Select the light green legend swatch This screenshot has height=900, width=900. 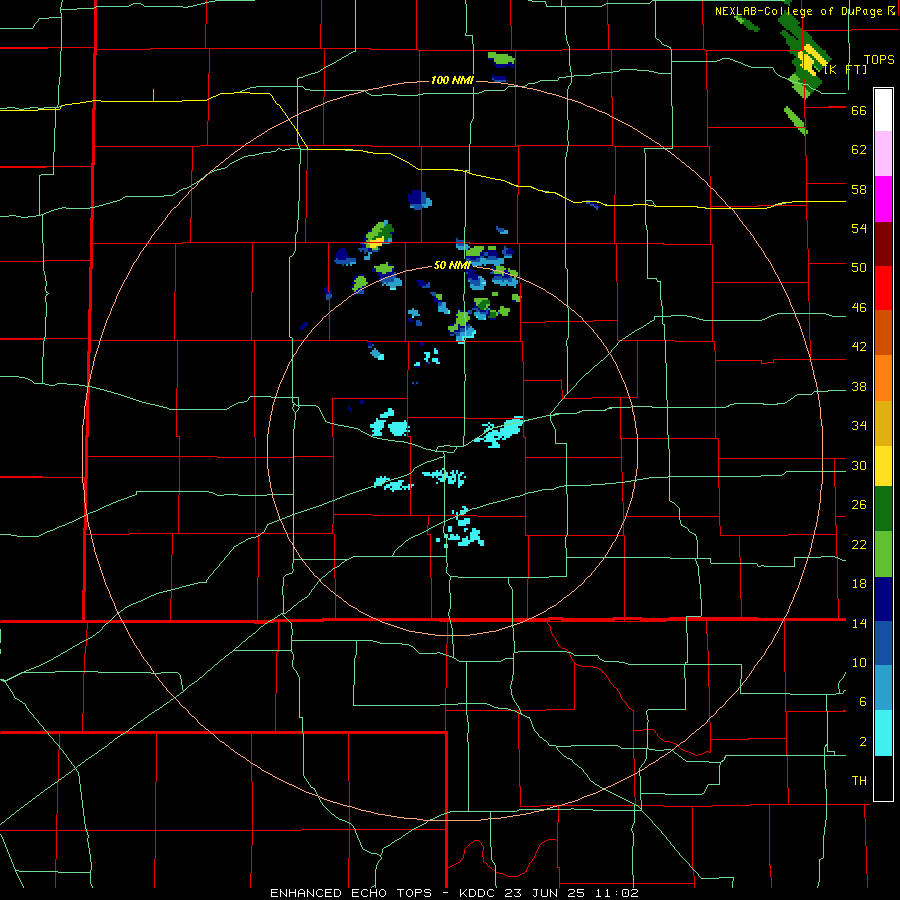click(883, 554)
